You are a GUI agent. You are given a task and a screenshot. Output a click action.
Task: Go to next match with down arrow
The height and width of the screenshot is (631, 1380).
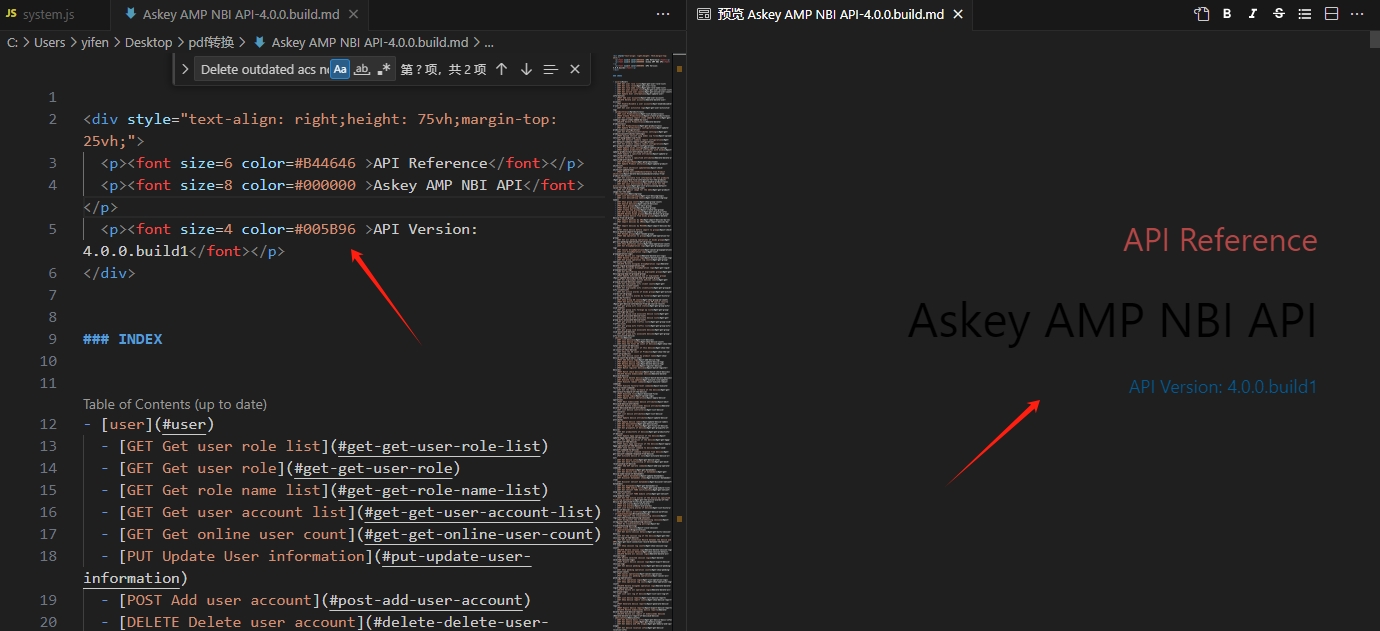click(x=526, y=69)
